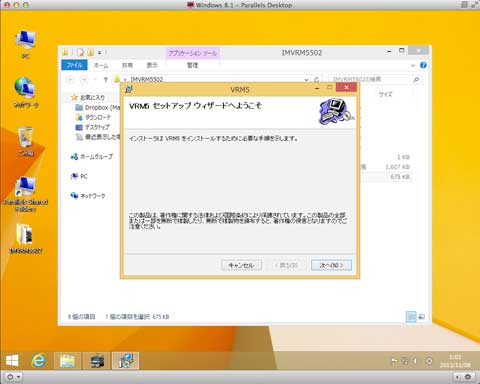Click the installer taskbar icon
480x384 pixels.
coord(125,361)
